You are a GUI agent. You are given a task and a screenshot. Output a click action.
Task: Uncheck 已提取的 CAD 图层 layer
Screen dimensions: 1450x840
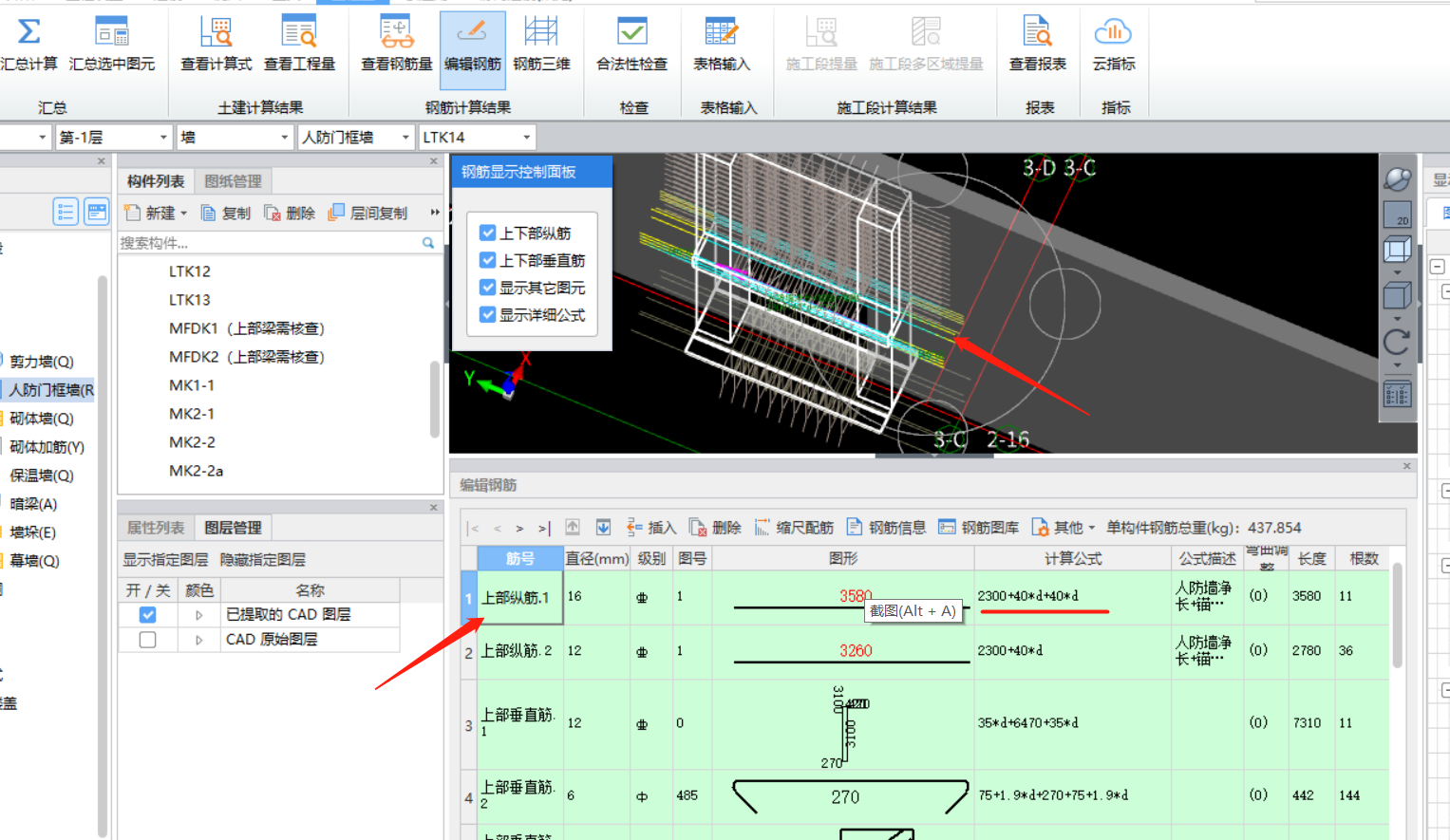pos(147,615)
